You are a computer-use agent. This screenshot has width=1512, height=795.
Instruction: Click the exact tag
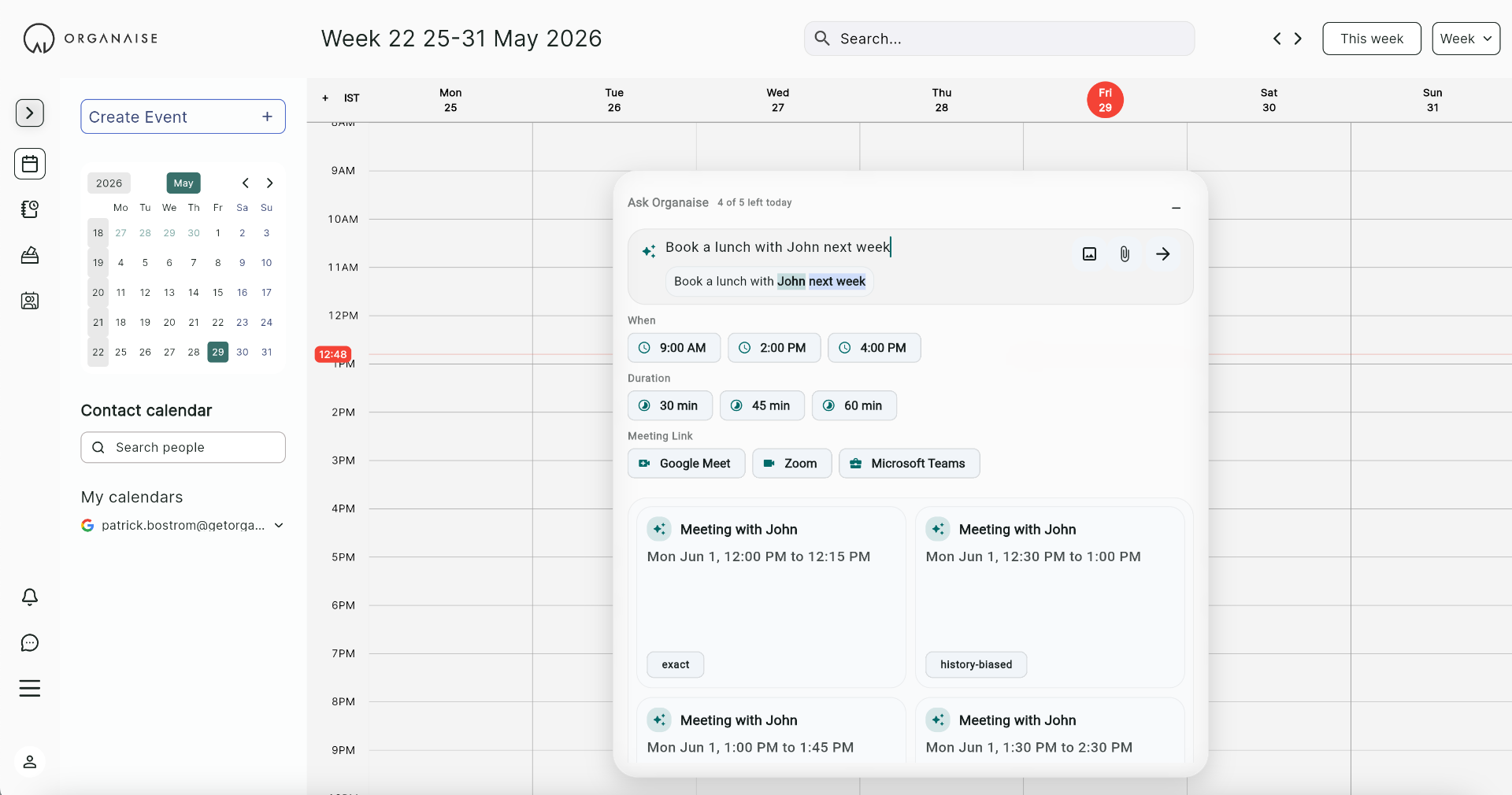[676, 664]
